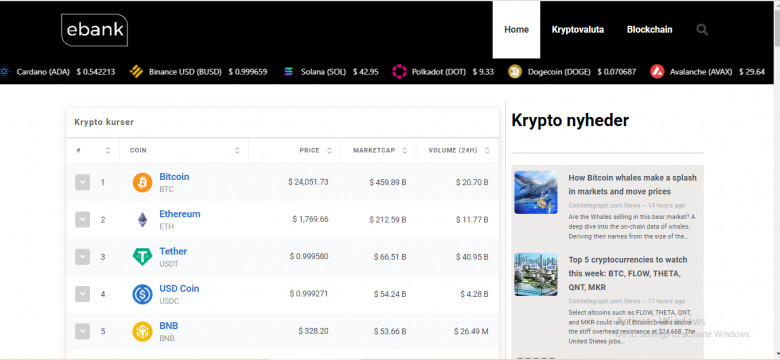Click Avalanche (AVAX) ticker label
Viewport: 780px width, 360px height.
point(701,72)
